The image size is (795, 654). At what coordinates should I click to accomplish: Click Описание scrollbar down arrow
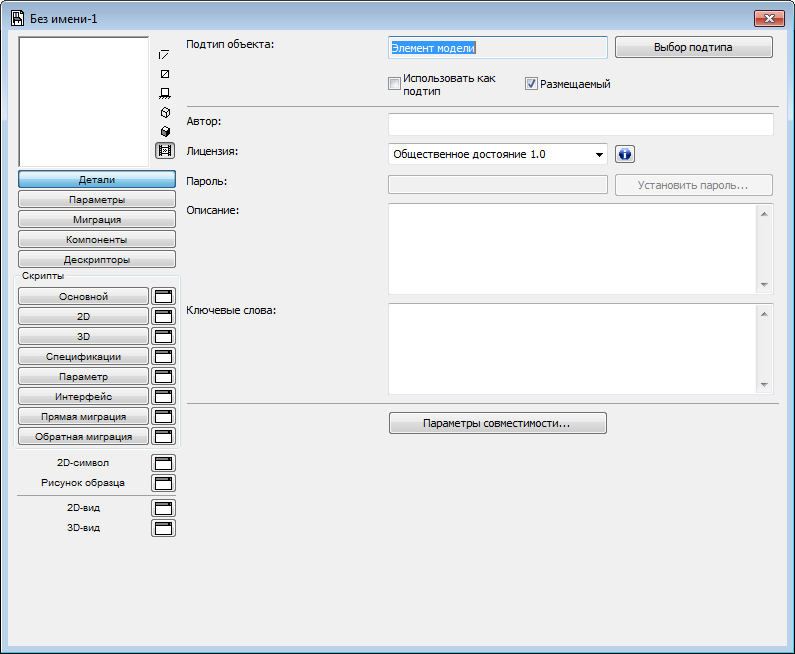[x=765, y=285]
